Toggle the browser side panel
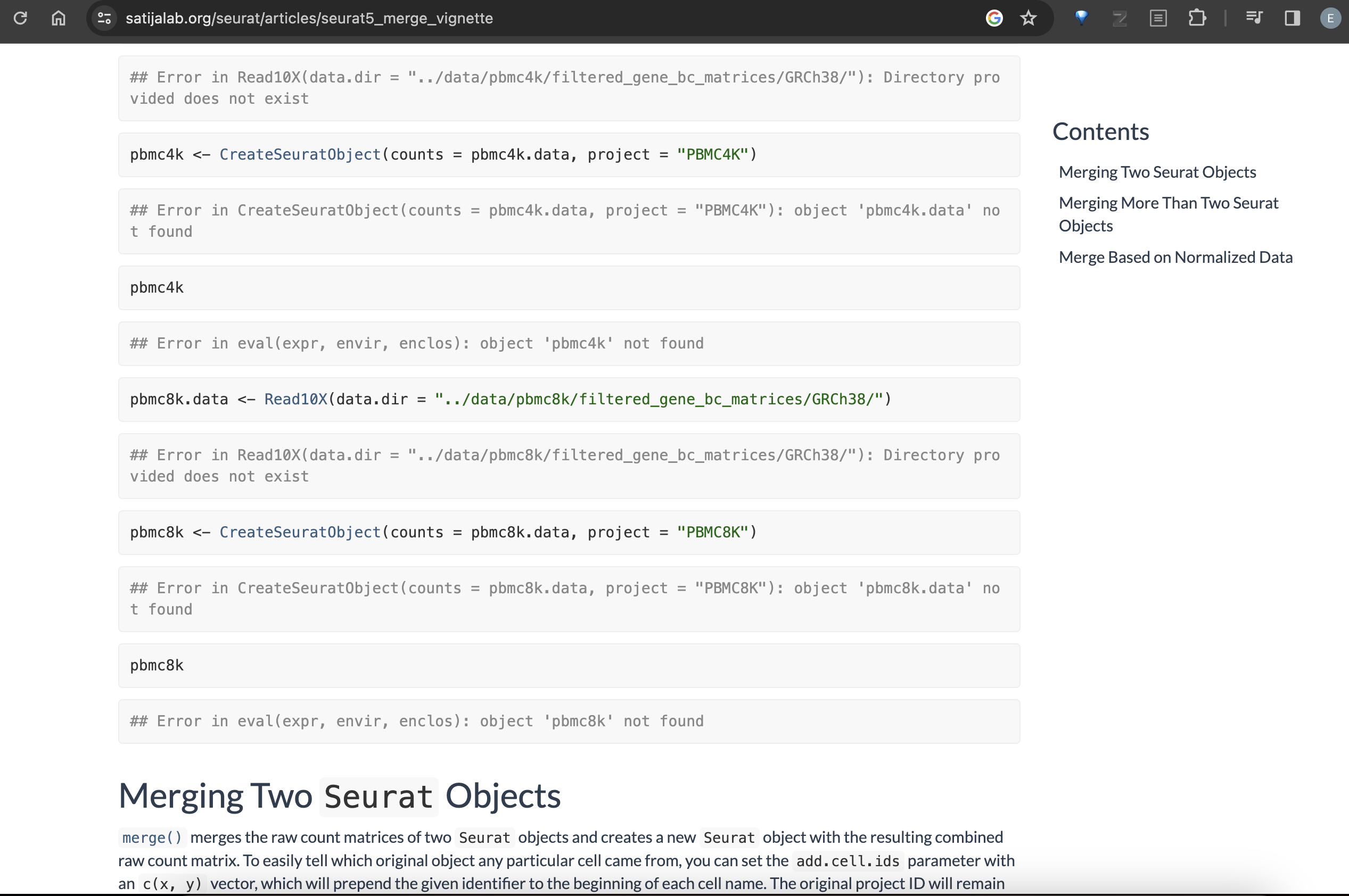 [x=1292, y=18]
